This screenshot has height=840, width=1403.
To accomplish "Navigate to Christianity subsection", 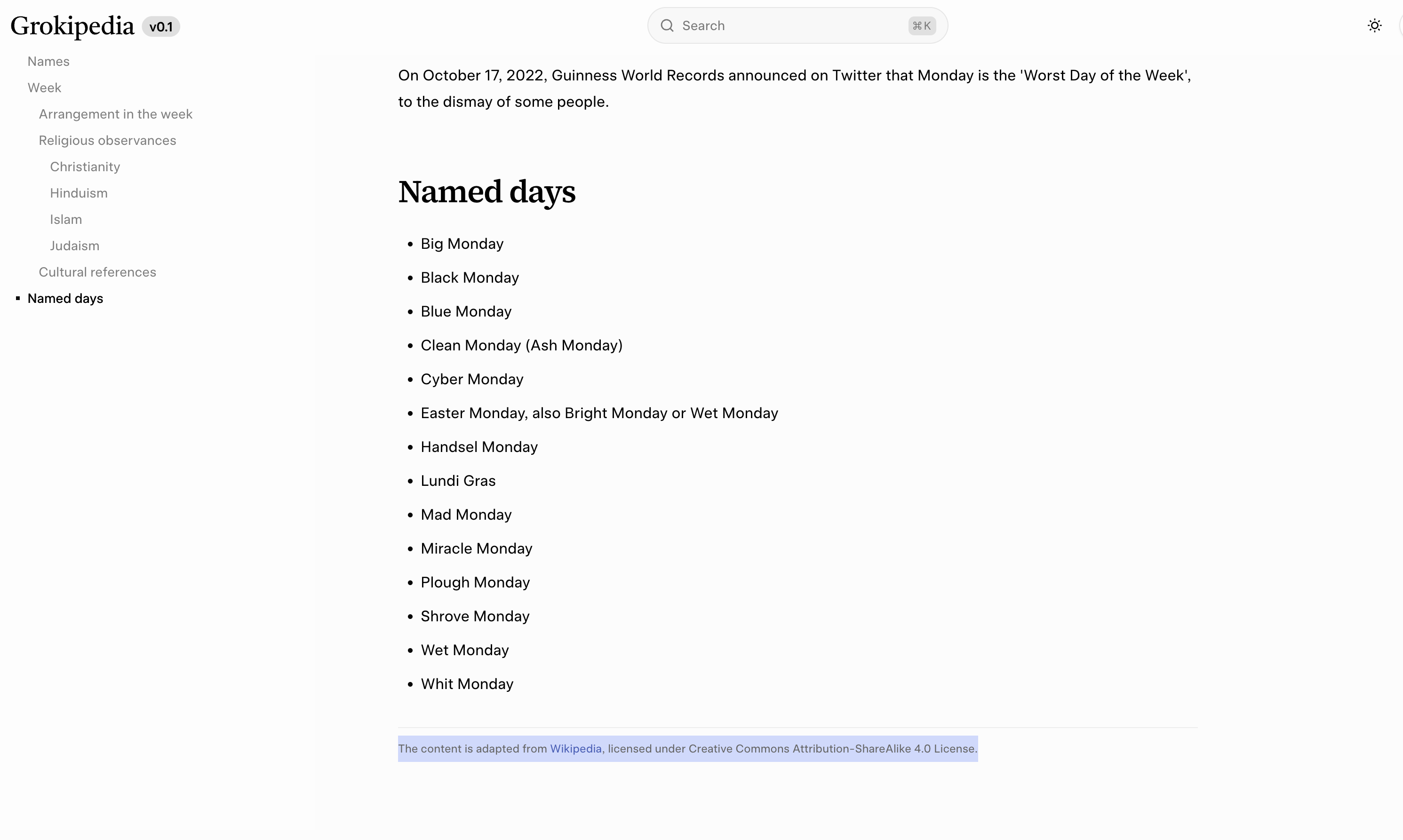I will coord(85,166).
